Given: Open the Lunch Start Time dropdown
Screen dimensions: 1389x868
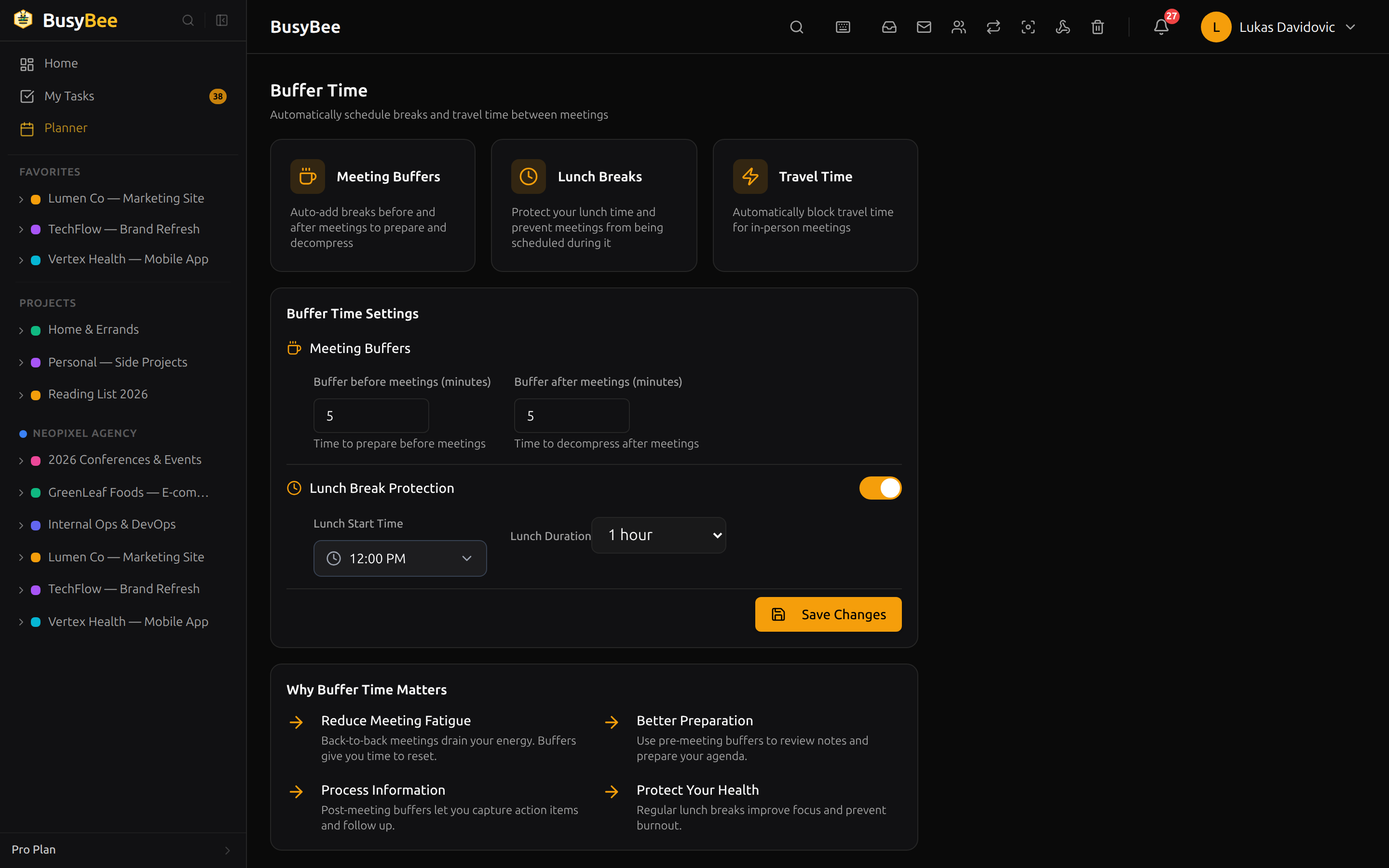Looking at the screenshot, I should pyautogui.click(x=400, y=558).
